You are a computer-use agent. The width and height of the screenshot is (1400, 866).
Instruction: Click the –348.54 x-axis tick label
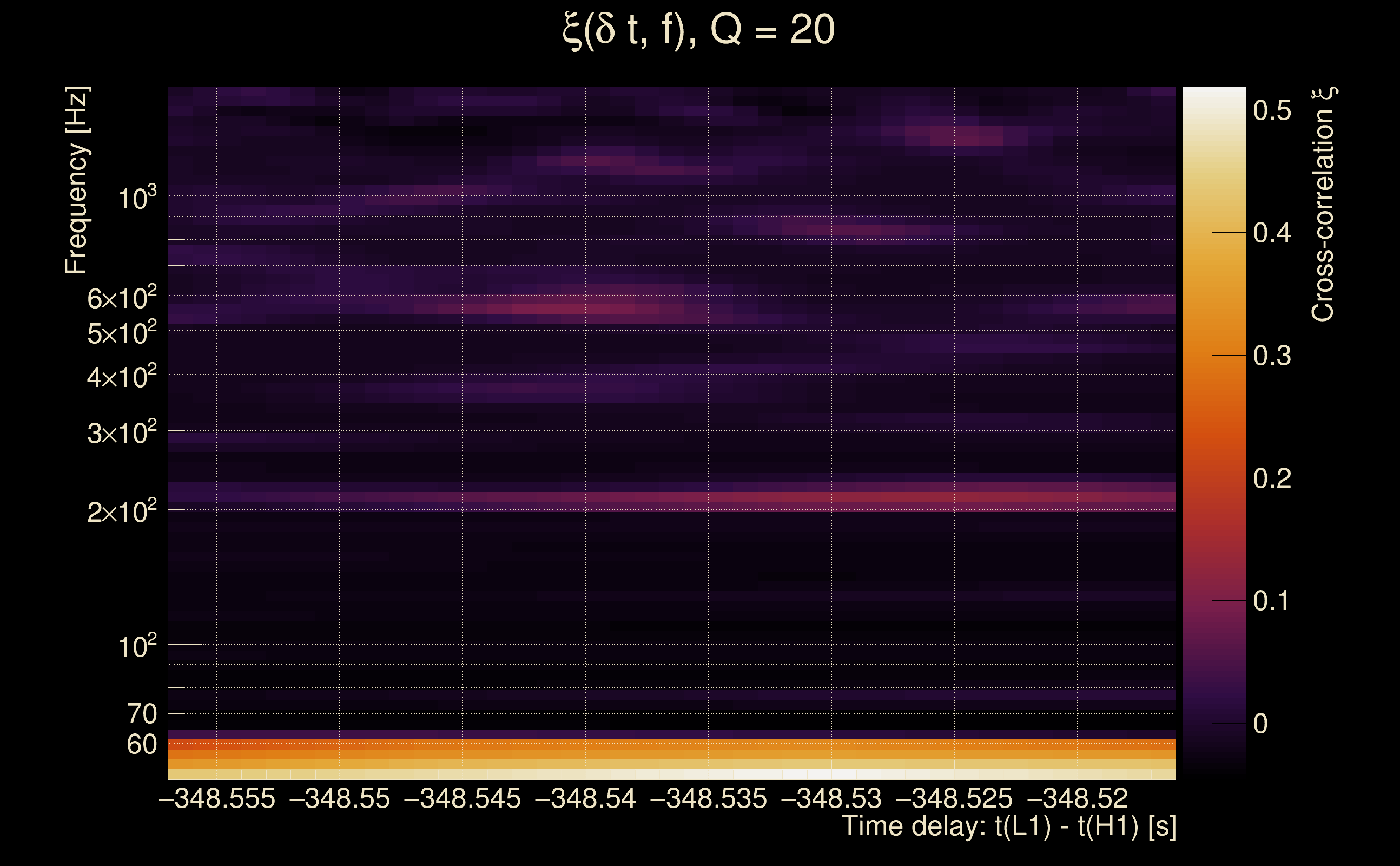pyautogui.click(x=585, y=798)
